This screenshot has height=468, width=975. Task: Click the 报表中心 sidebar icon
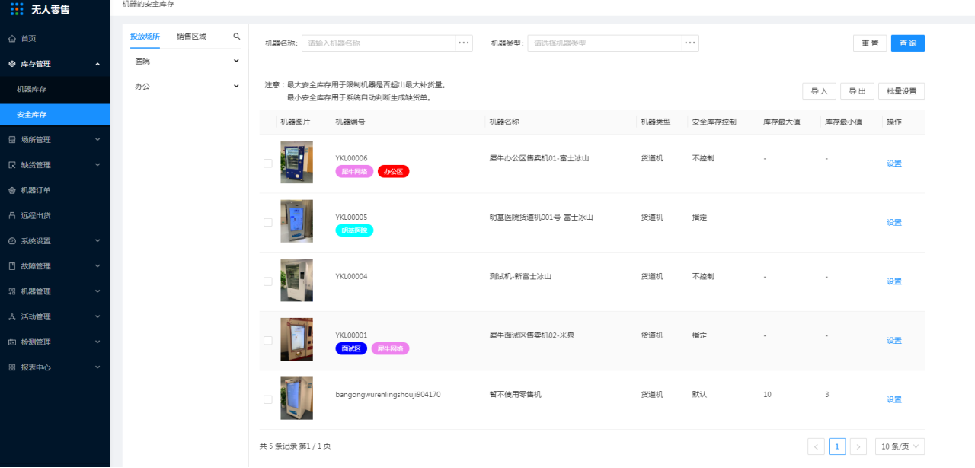coord(12,367)
